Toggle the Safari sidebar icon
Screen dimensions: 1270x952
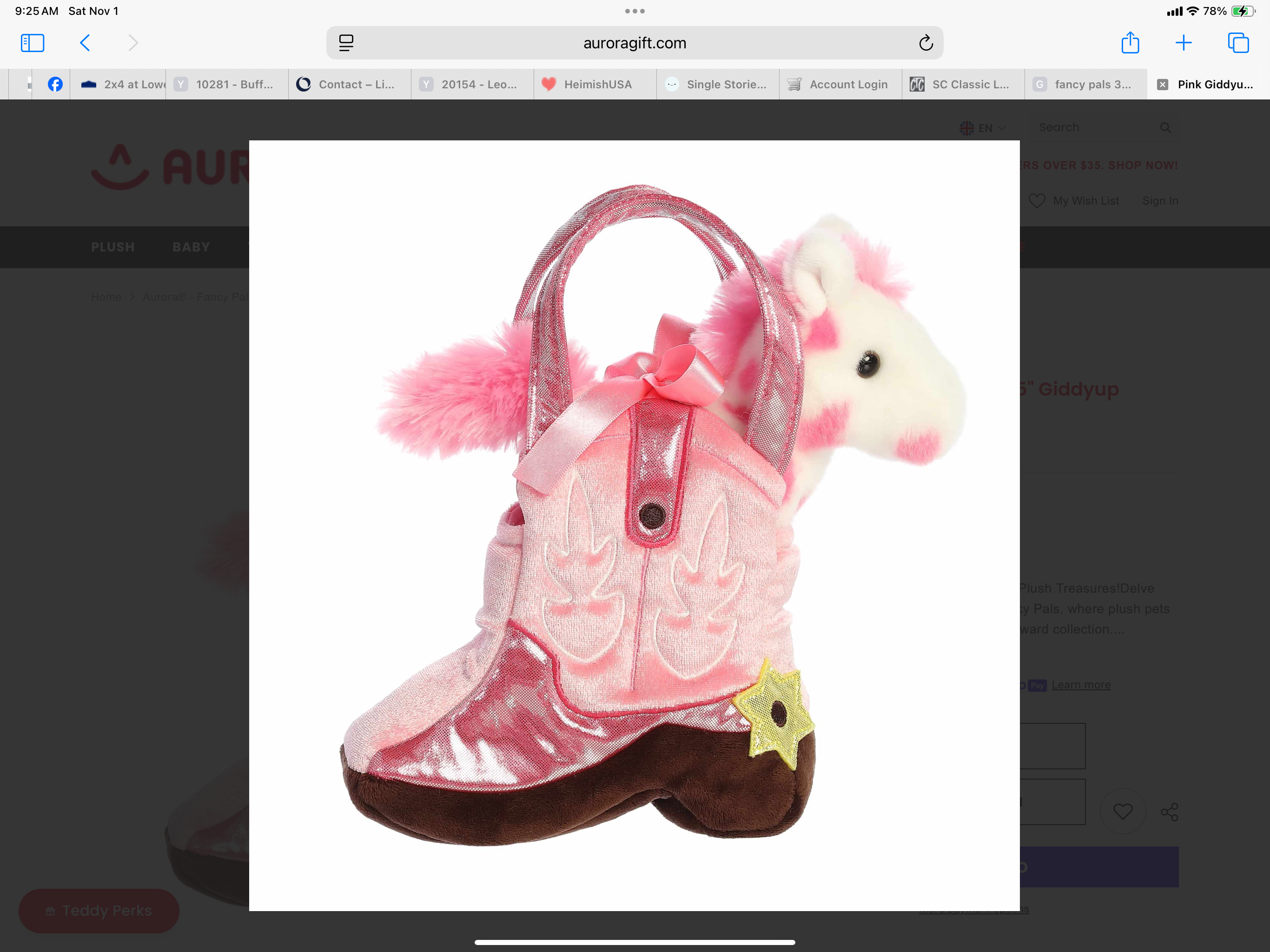coord(32,43)
